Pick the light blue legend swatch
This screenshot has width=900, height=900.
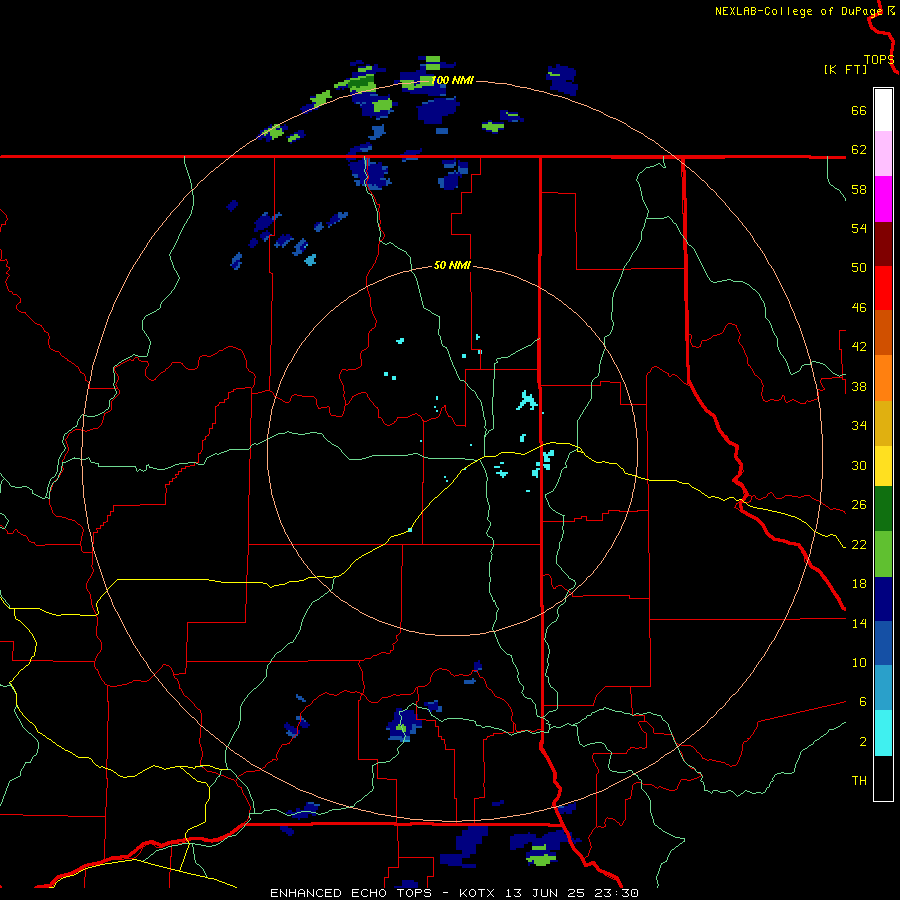(x=883, y=688)
